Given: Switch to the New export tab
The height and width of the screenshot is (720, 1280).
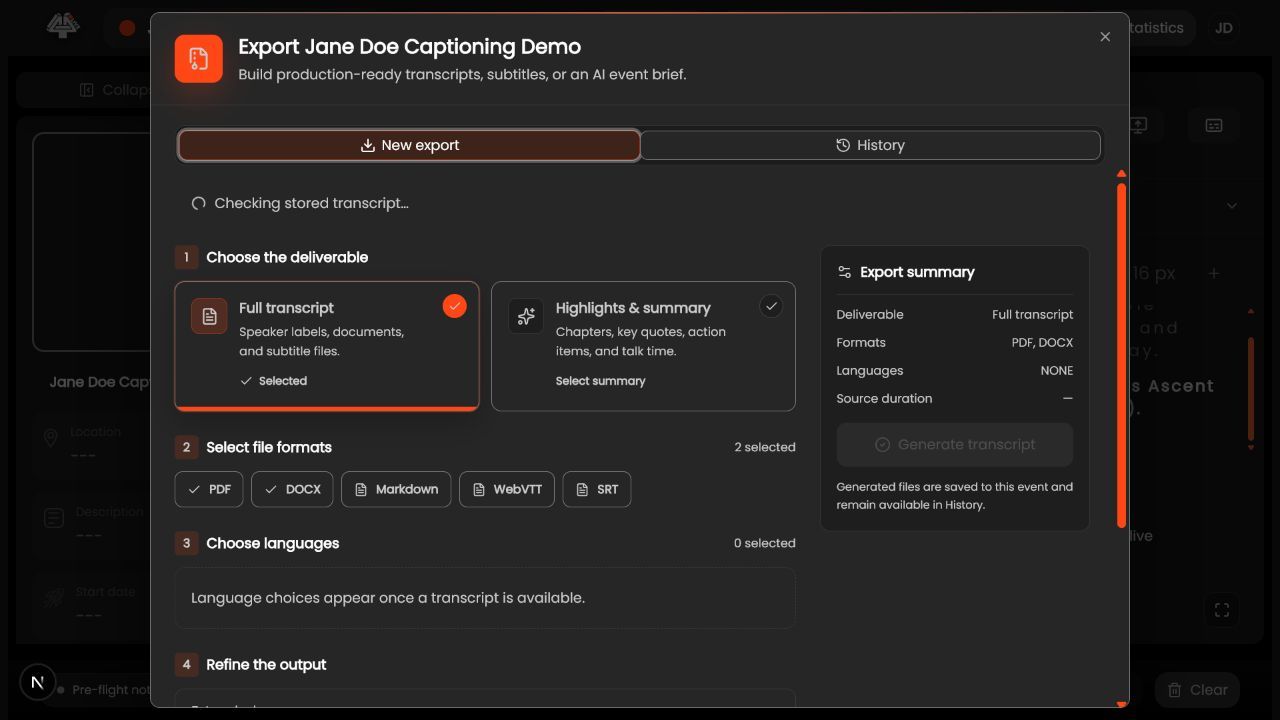Looking at the screenshot, I should (409, 145).
